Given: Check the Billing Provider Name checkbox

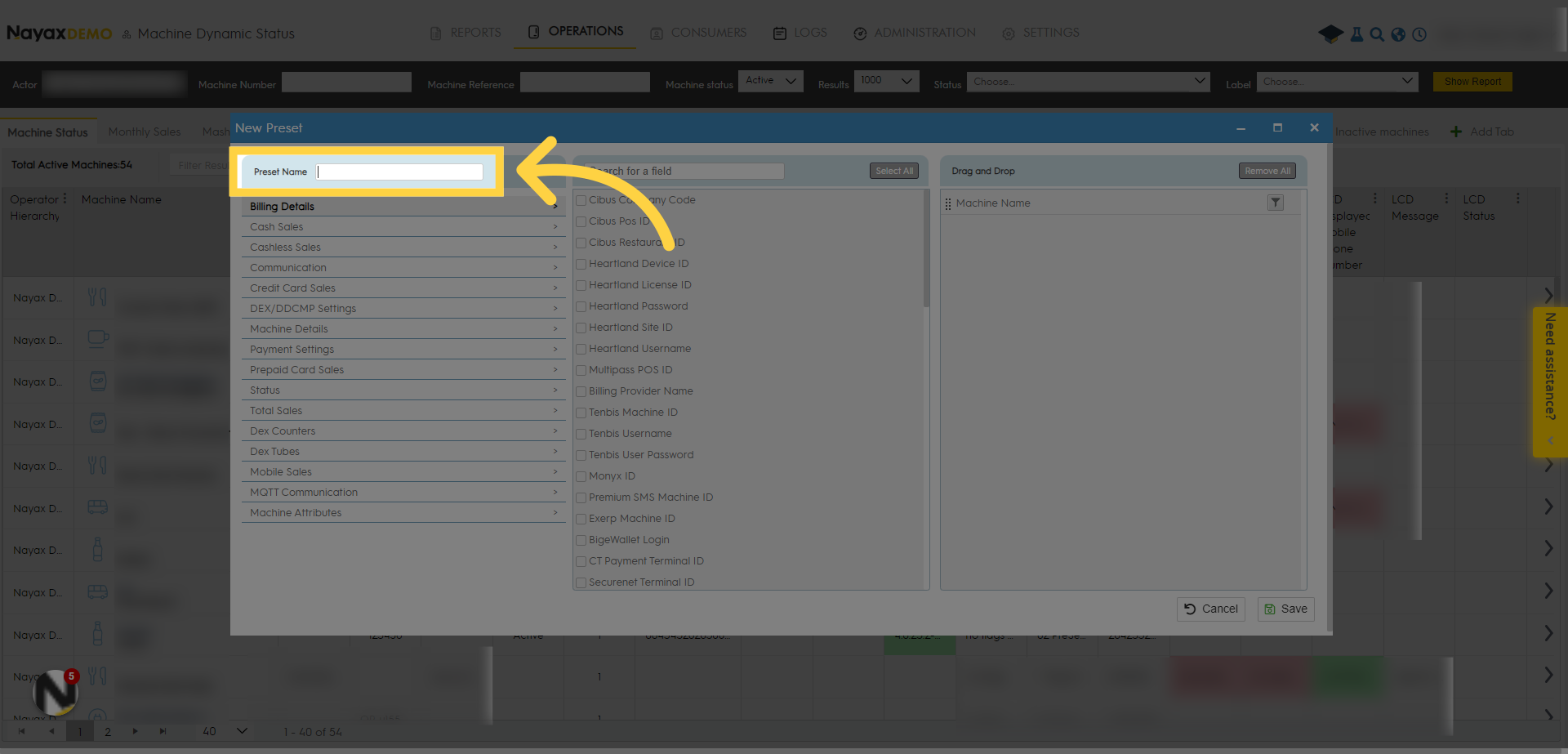Looking at the screenshot, I should click(581, 391).
